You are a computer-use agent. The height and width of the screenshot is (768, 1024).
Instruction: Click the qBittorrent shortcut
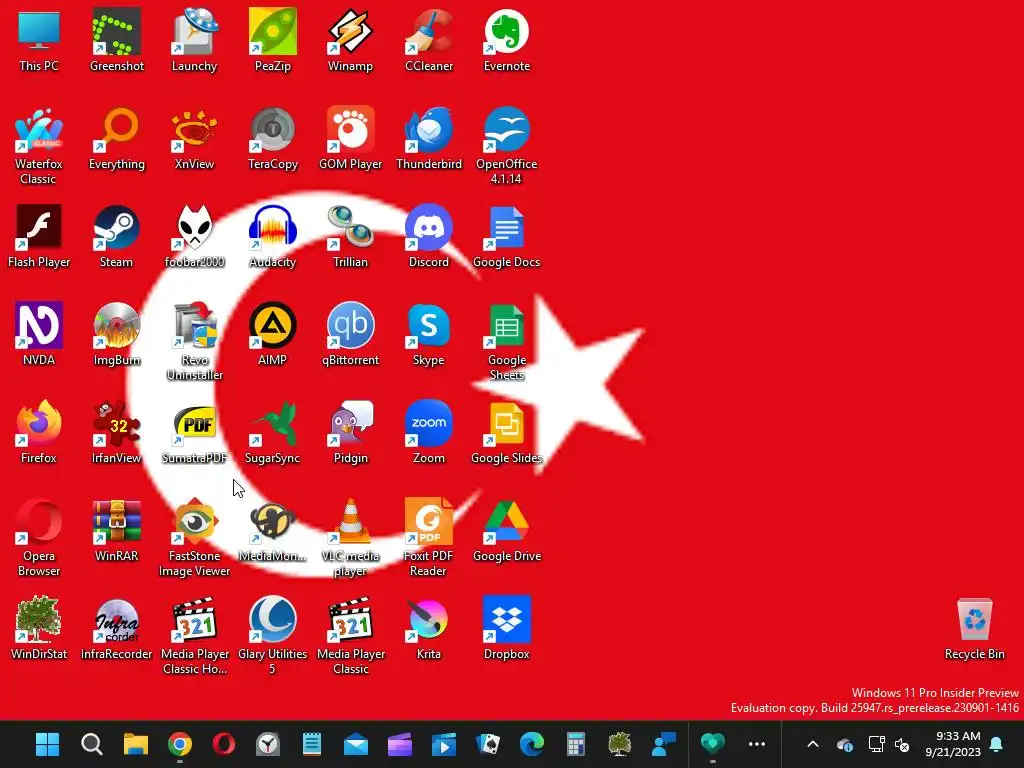point(351,334)
